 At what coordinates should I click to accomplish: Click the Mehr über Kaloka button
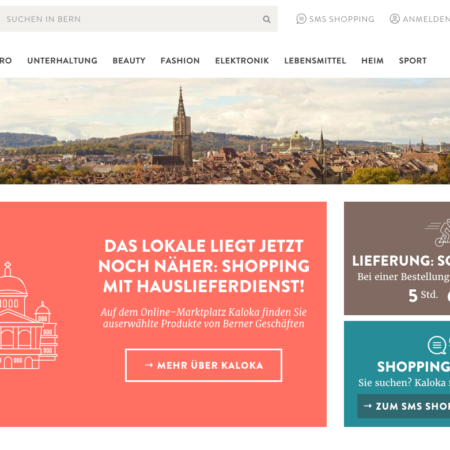click(204, 365)
